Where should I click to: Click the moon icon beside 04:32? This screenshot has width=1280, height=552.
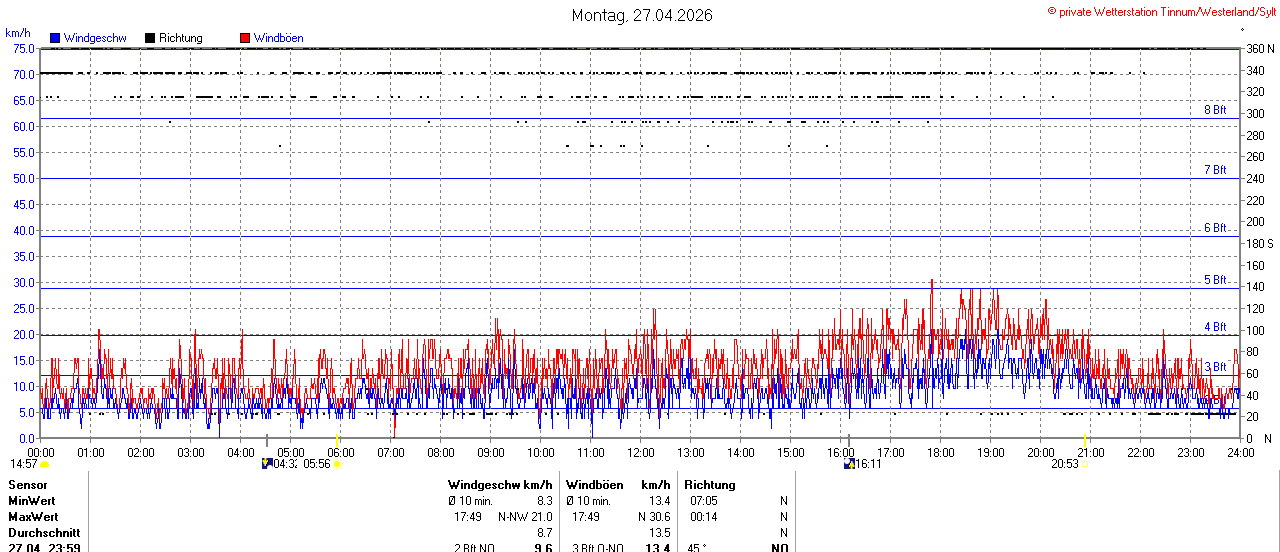tap(267, 464)
